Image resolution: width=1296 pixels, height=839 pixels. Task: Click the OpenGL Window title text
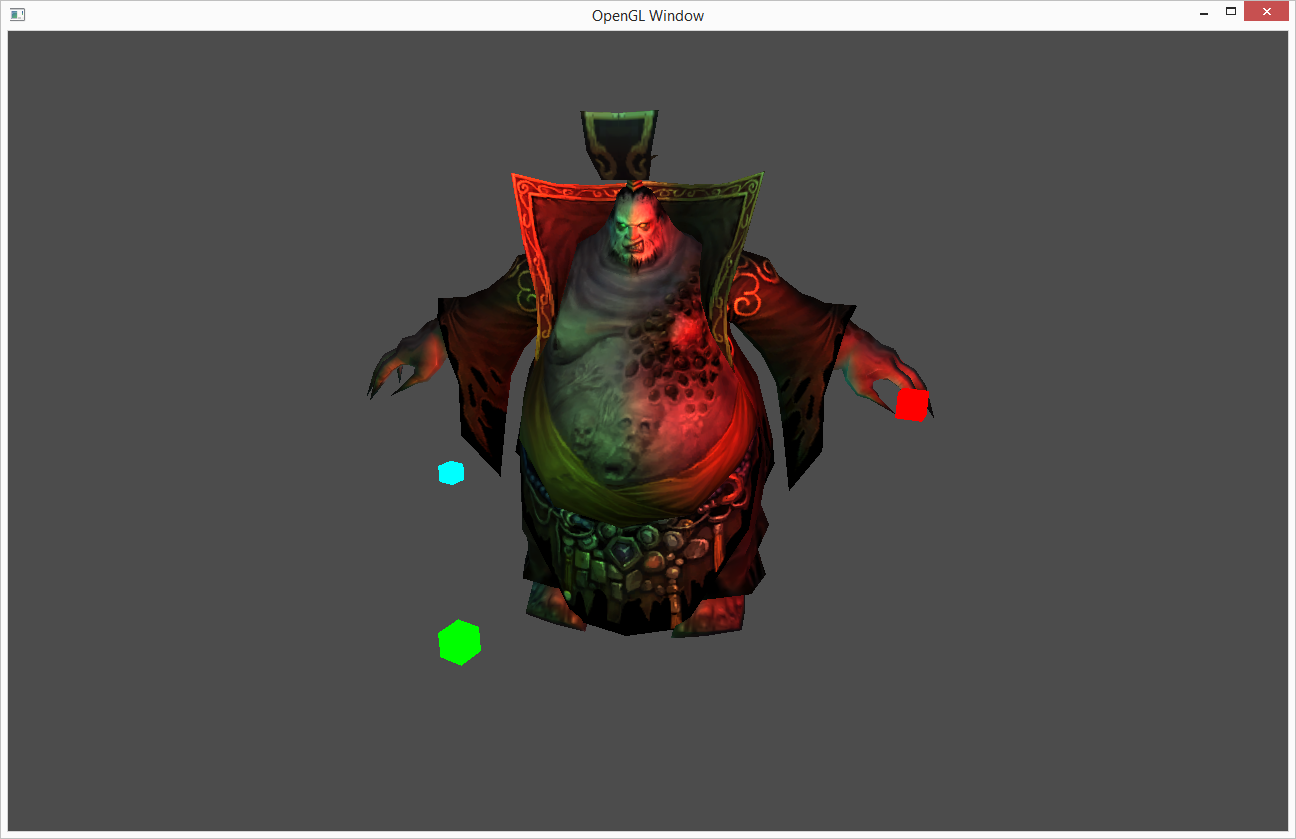point(648,15)
